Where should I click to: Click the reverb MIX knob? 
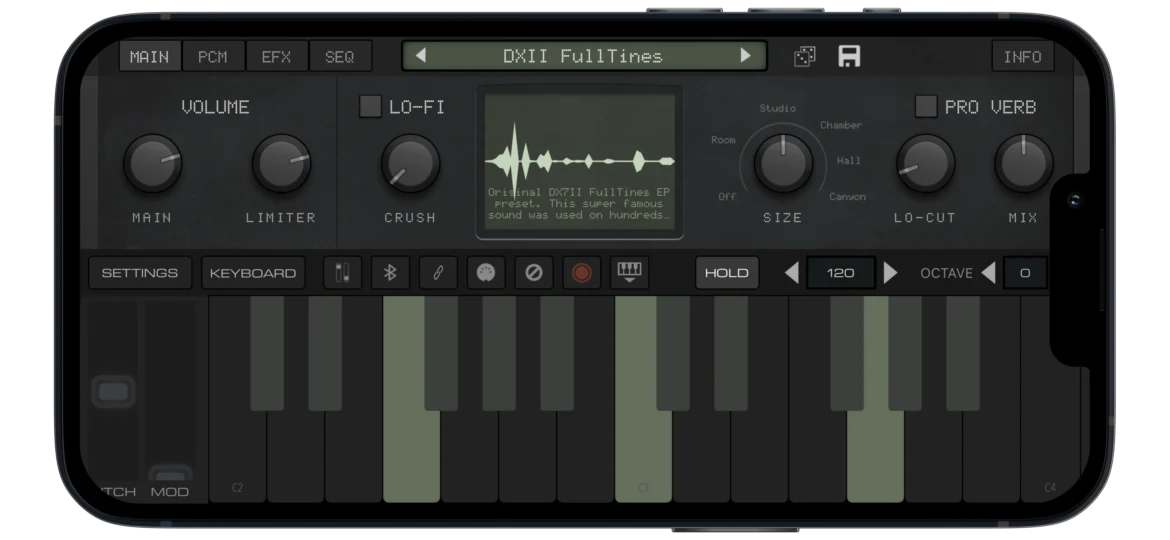click(x=1023, y=163)
